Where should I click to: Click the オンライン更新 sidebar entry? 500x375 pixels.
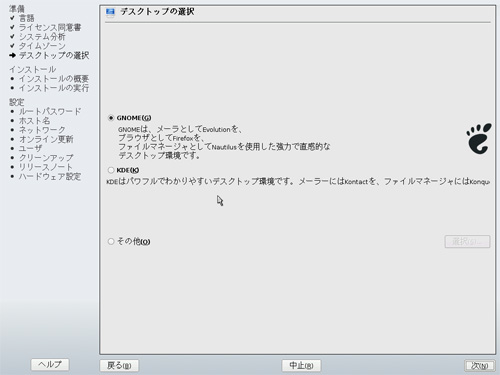coord(46,139)
